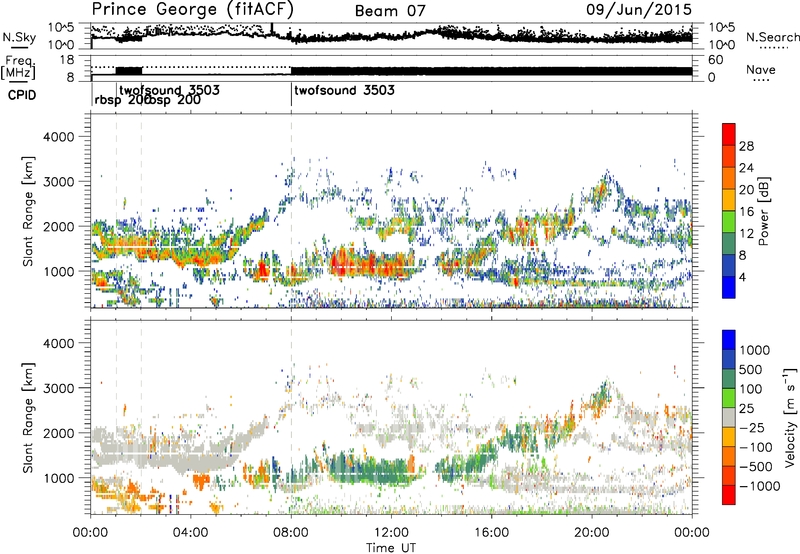
Task: Click the '-1000' velocity colorbar tick
Action: 759,486
